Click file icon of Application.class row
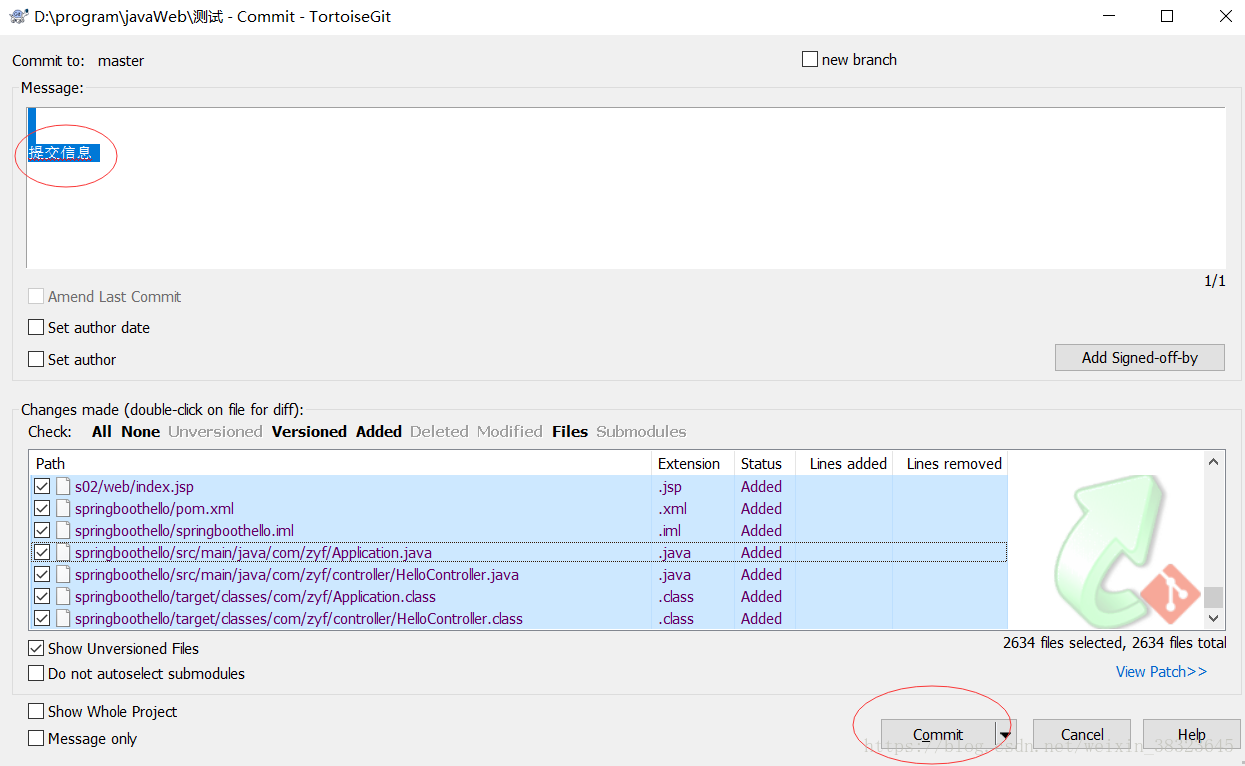The width and height of the screenshot is (1245, 766). pyautogui.click(x=64, y=597)
